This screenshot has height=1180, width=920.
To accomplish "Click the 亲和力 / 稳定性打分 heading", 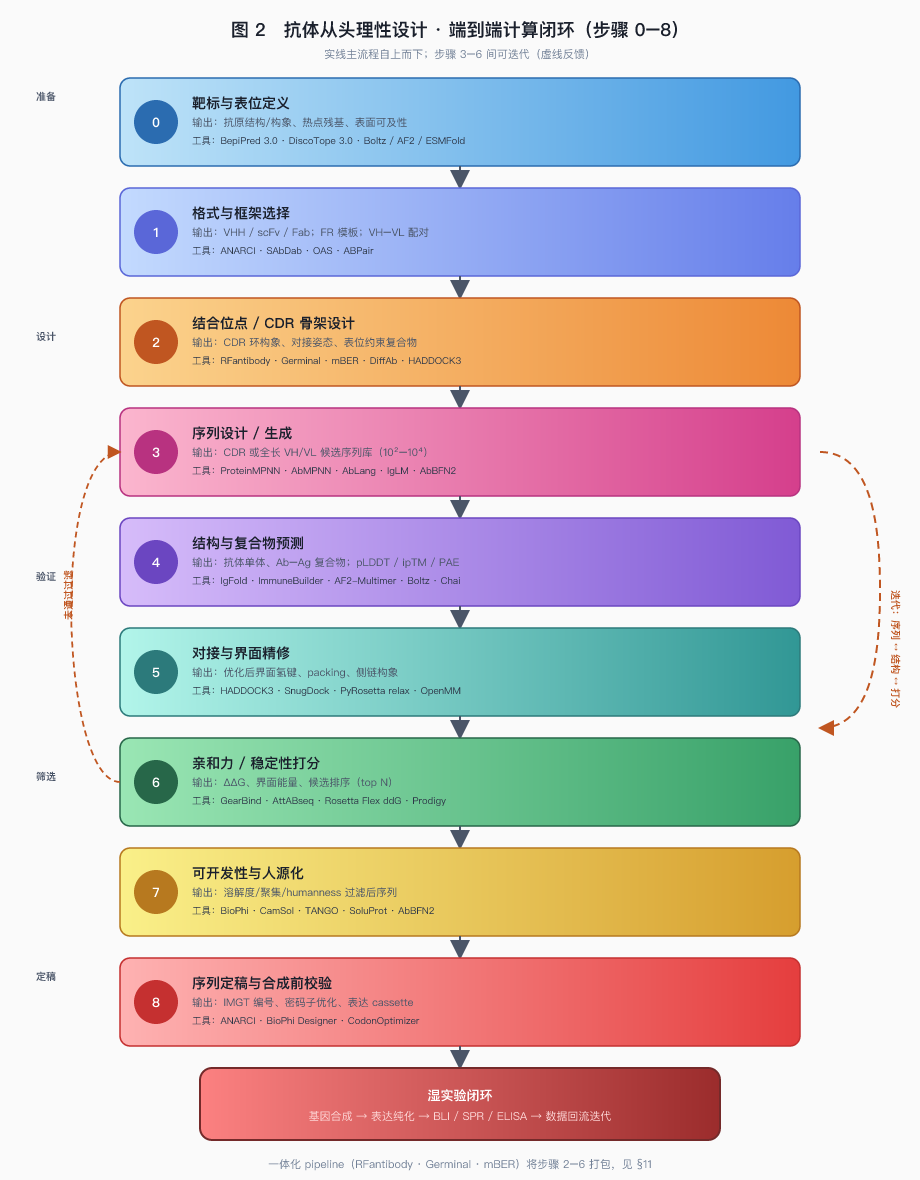I will 256,763.
